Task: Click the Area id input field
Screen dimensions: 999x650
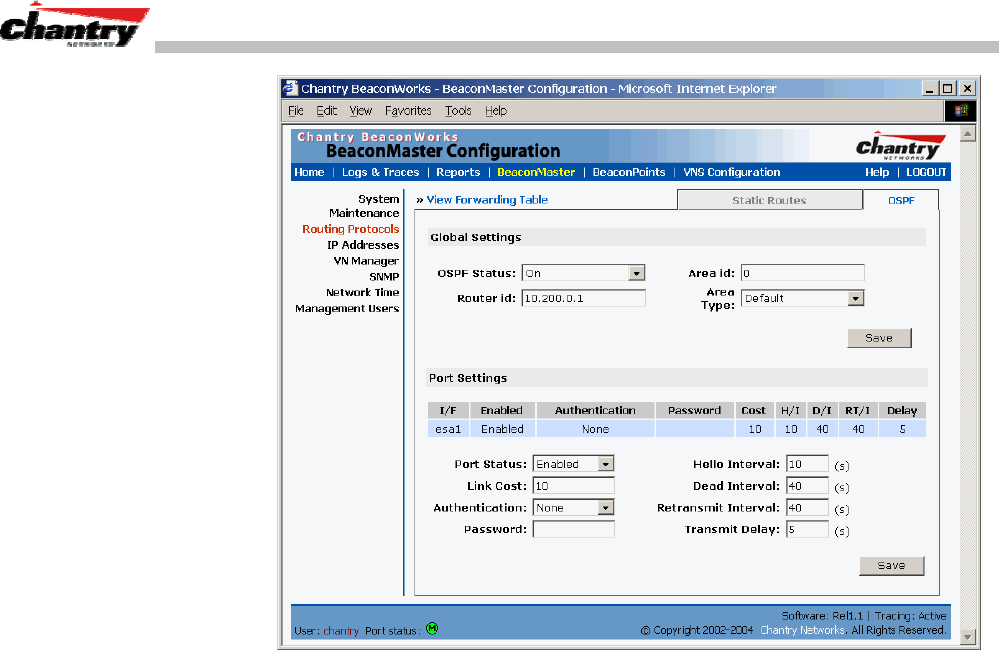Action: pyautogui.click(x=802, y=273)
